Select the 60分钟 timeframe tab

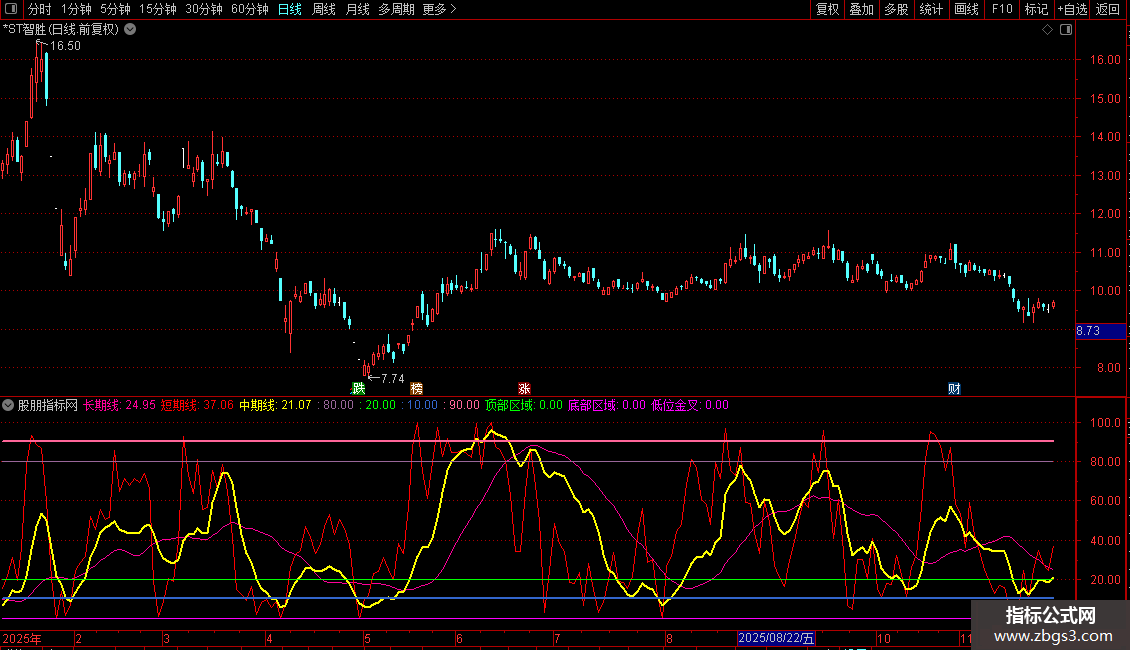(x=249, y=9)
